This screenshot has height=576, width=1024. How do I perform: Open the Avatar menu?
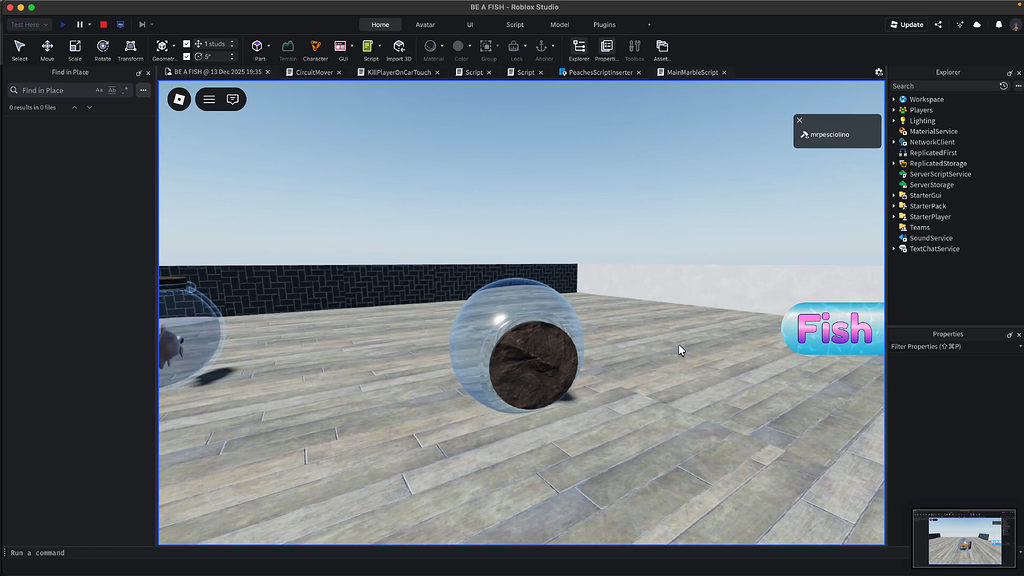click(424, 24)
